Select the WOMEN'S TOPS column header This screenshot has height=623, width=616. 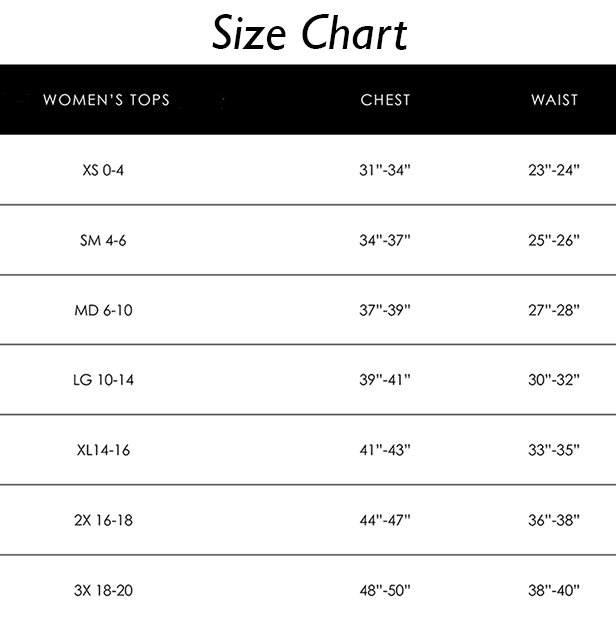point(107,100)
